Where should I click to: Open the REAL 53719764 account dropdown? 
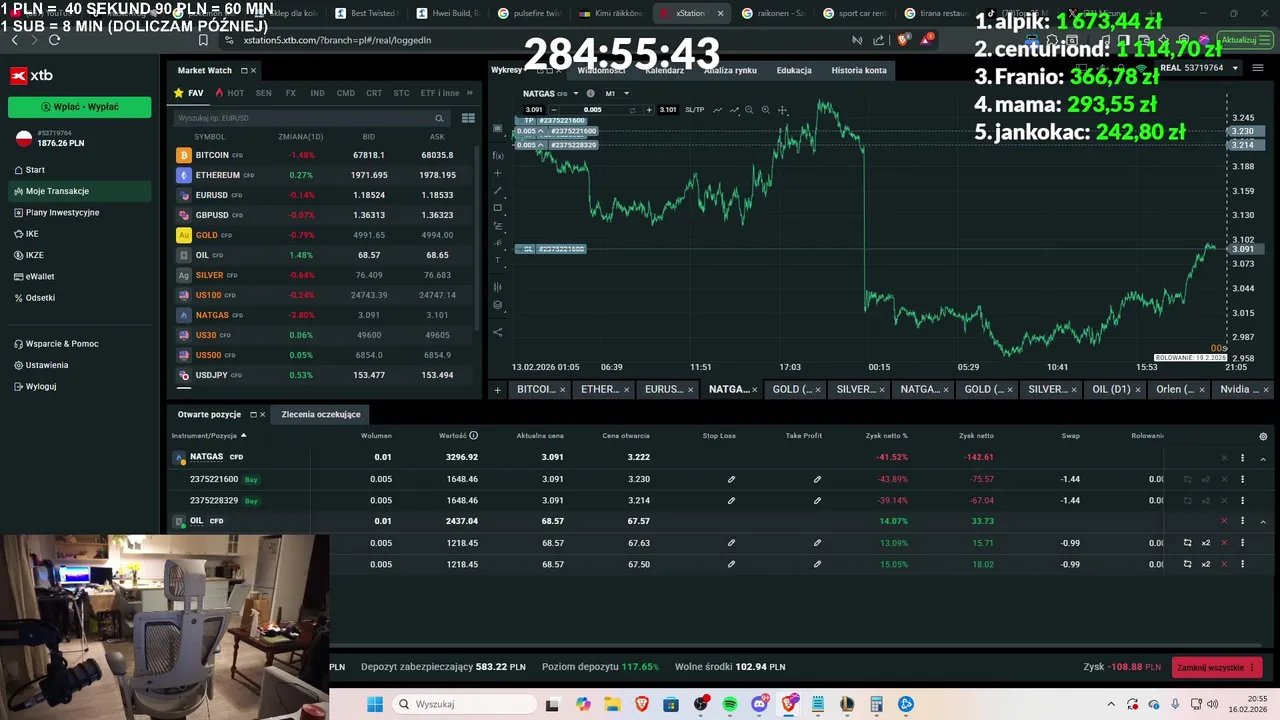[x=1198, y=68]
